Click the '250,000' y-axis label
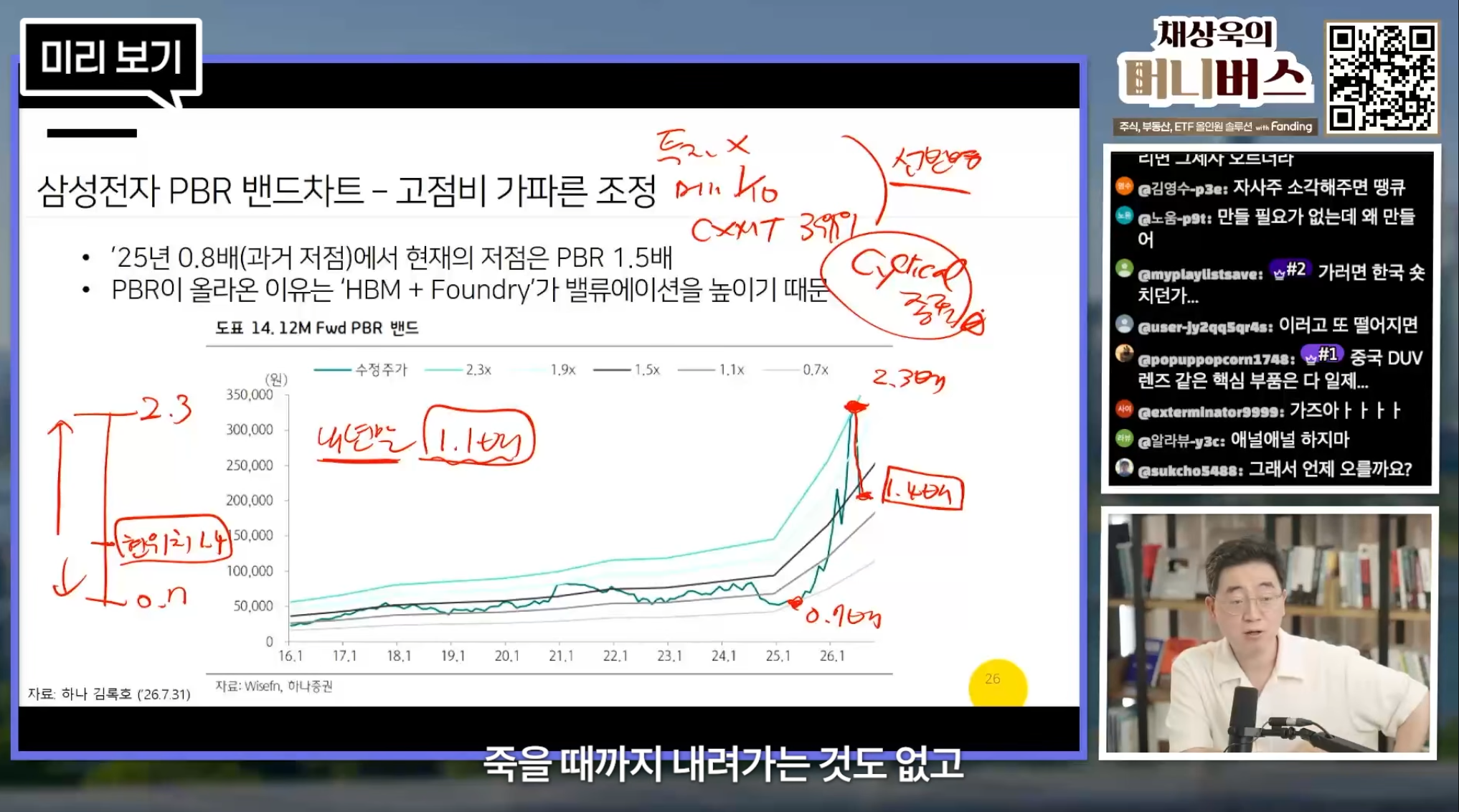The width and height of the screenshot is (1459, 812). tap(250, 466)
